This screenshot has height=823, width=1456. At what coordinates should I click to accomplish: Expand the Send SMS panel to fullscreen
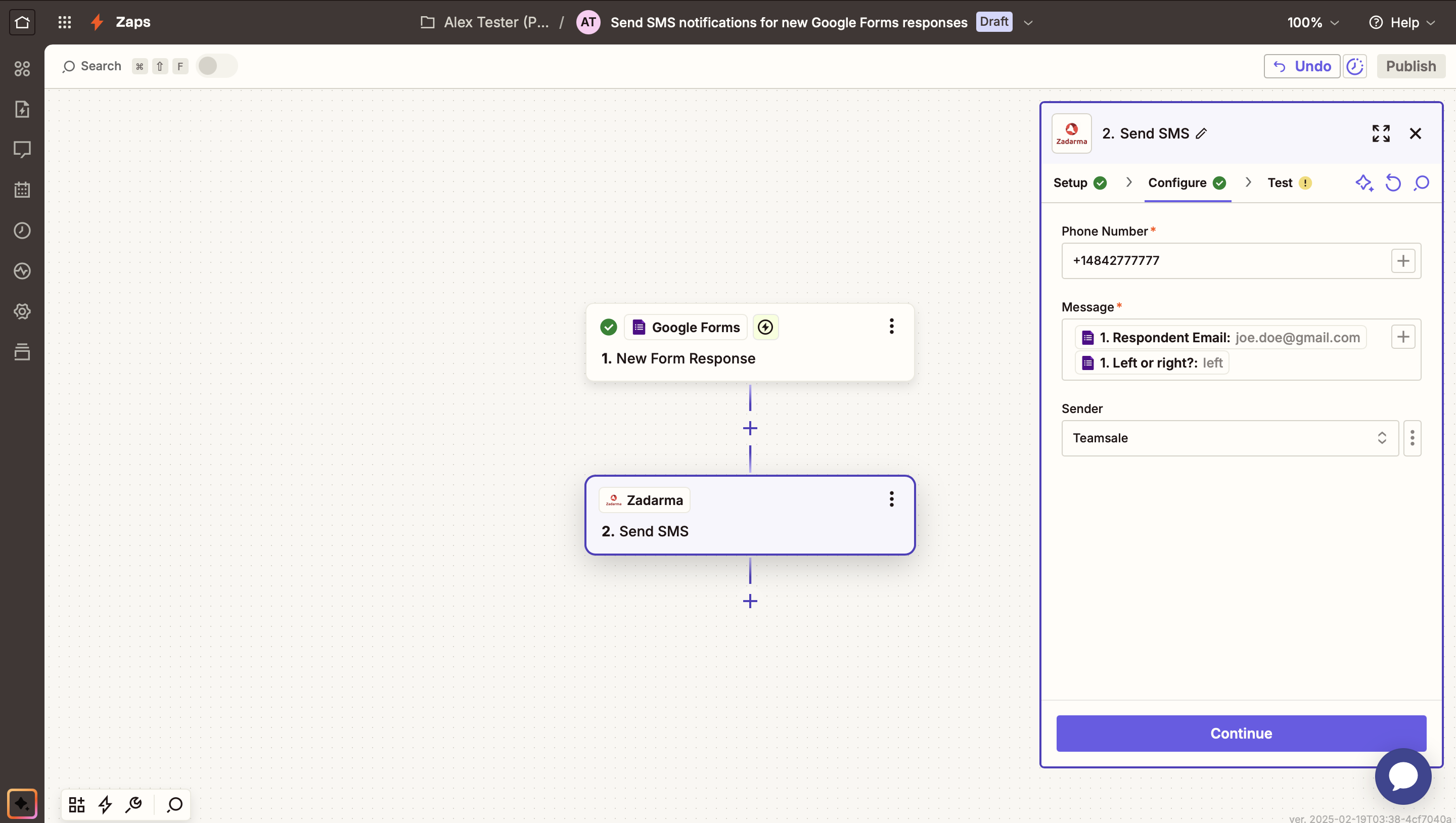point(1380,133)
